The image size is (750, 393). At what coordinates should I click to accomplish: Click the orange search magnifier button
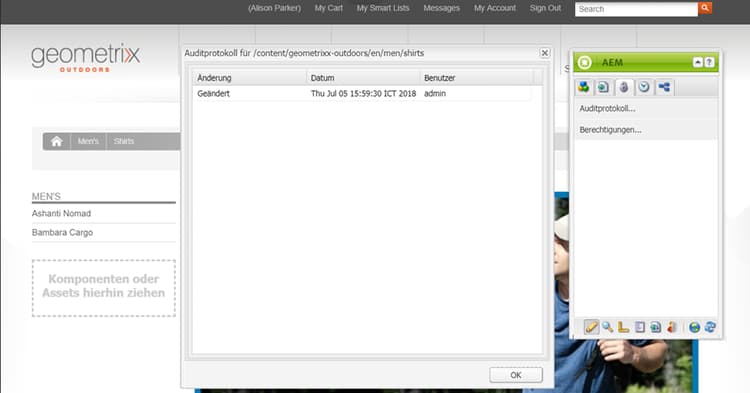[x=705, y=8]
